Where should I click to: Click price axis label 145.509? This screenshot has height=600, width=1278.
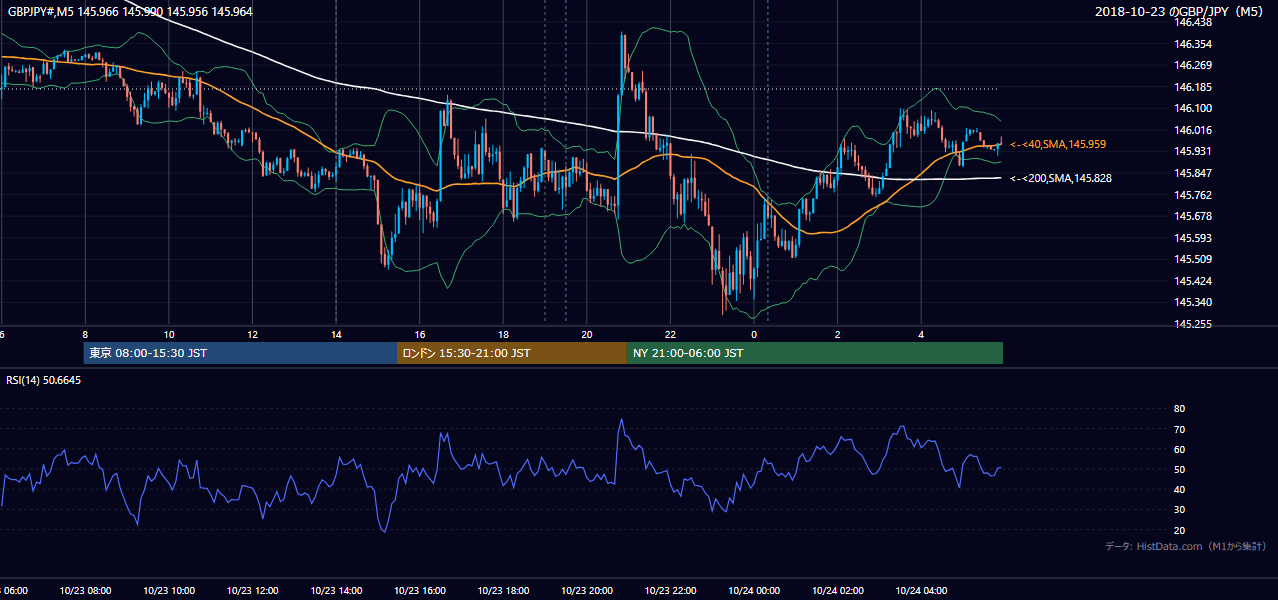click(1194, 259)
